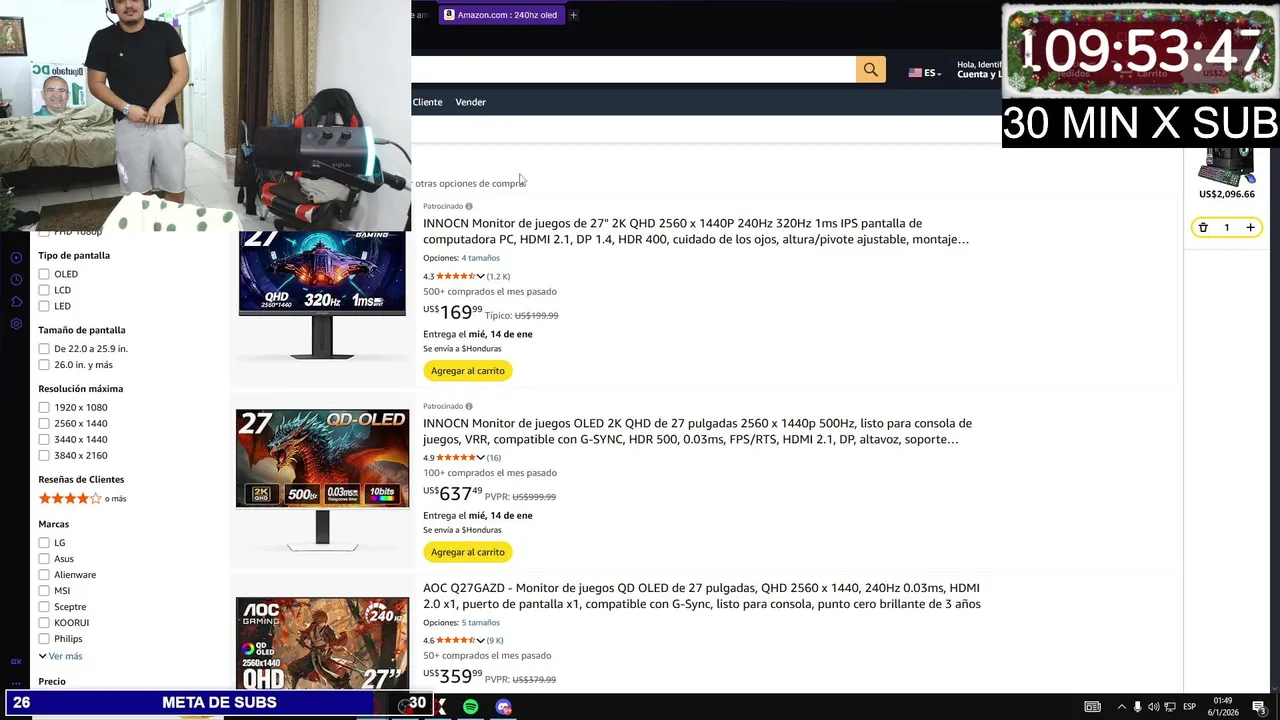Open the QD-OLED 500Hz monitor thumbnail
This screenshot has width=1280, height=720.
(322, 480)
